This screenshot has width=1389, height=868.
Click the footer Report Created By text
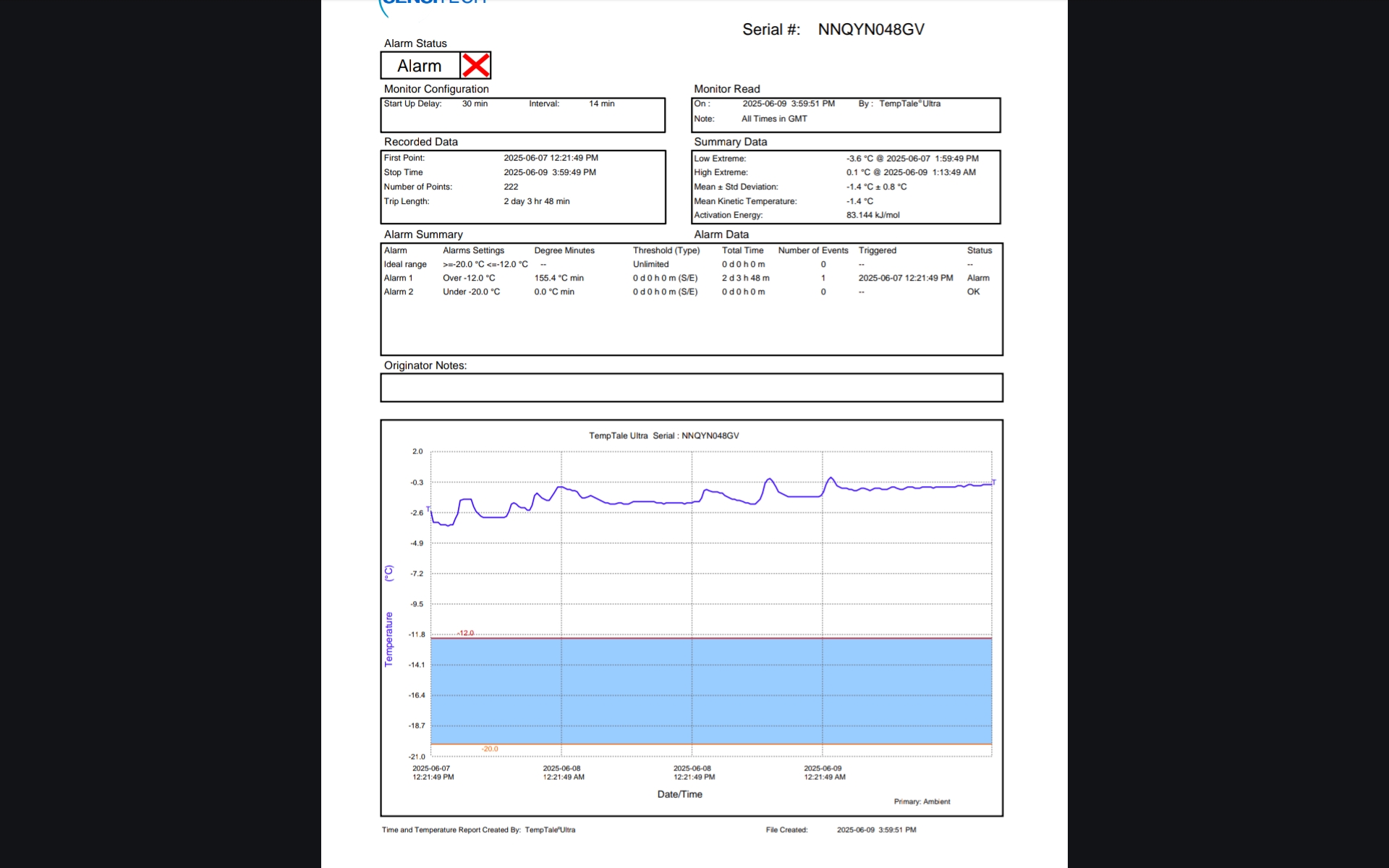(478, 830)
